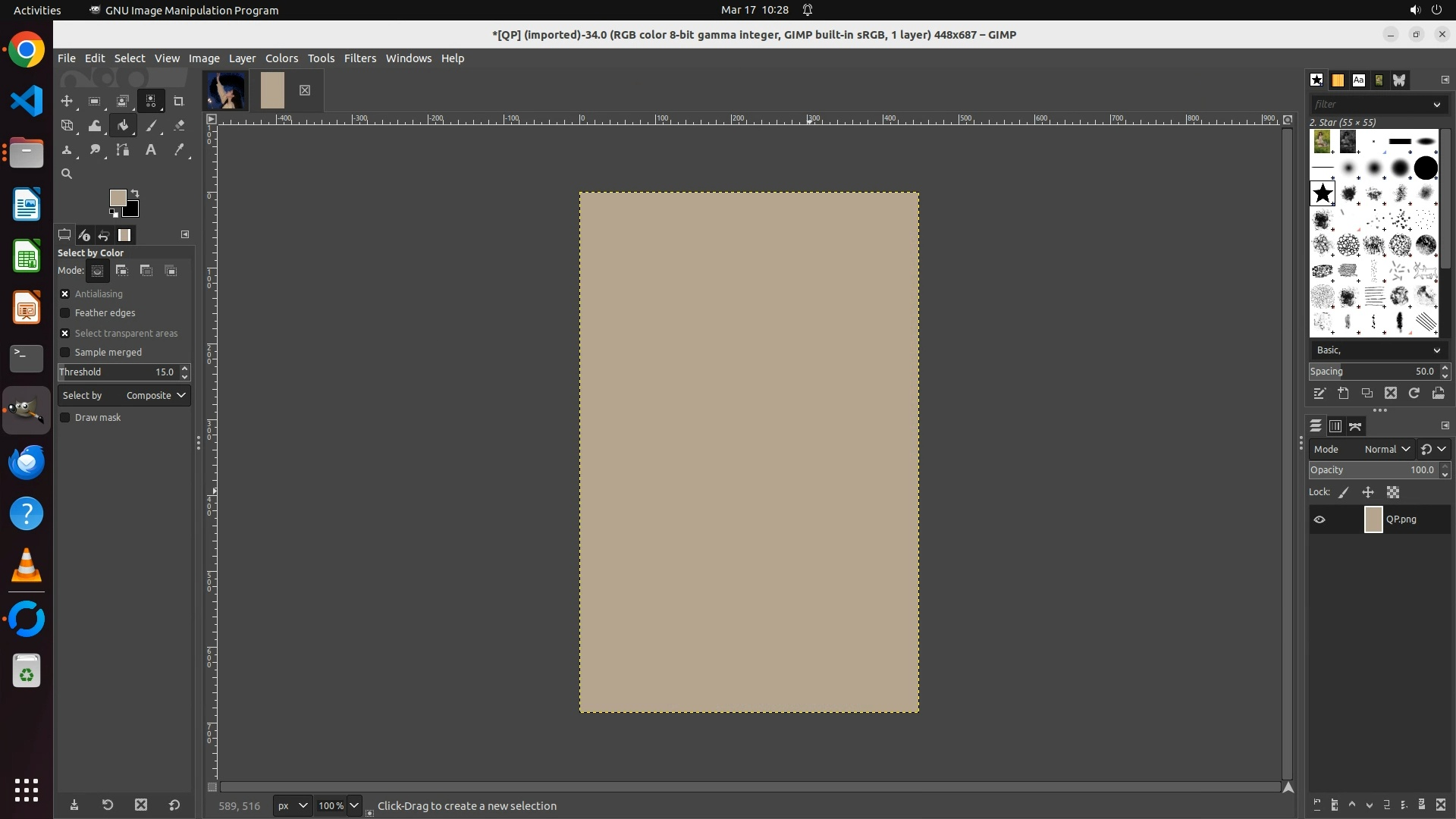The height and width of the screenshot is (819, 1456).
Task: Select the Text tool
Action: pos(151,150)
